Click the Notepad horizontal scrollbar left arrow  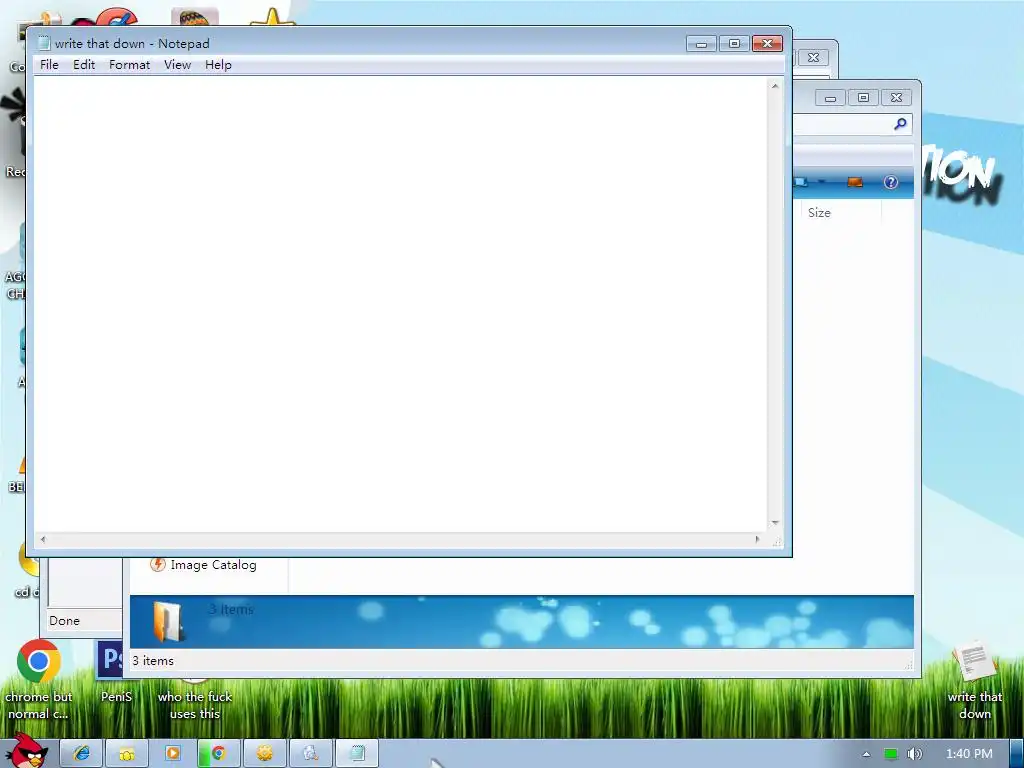point(43,539)
